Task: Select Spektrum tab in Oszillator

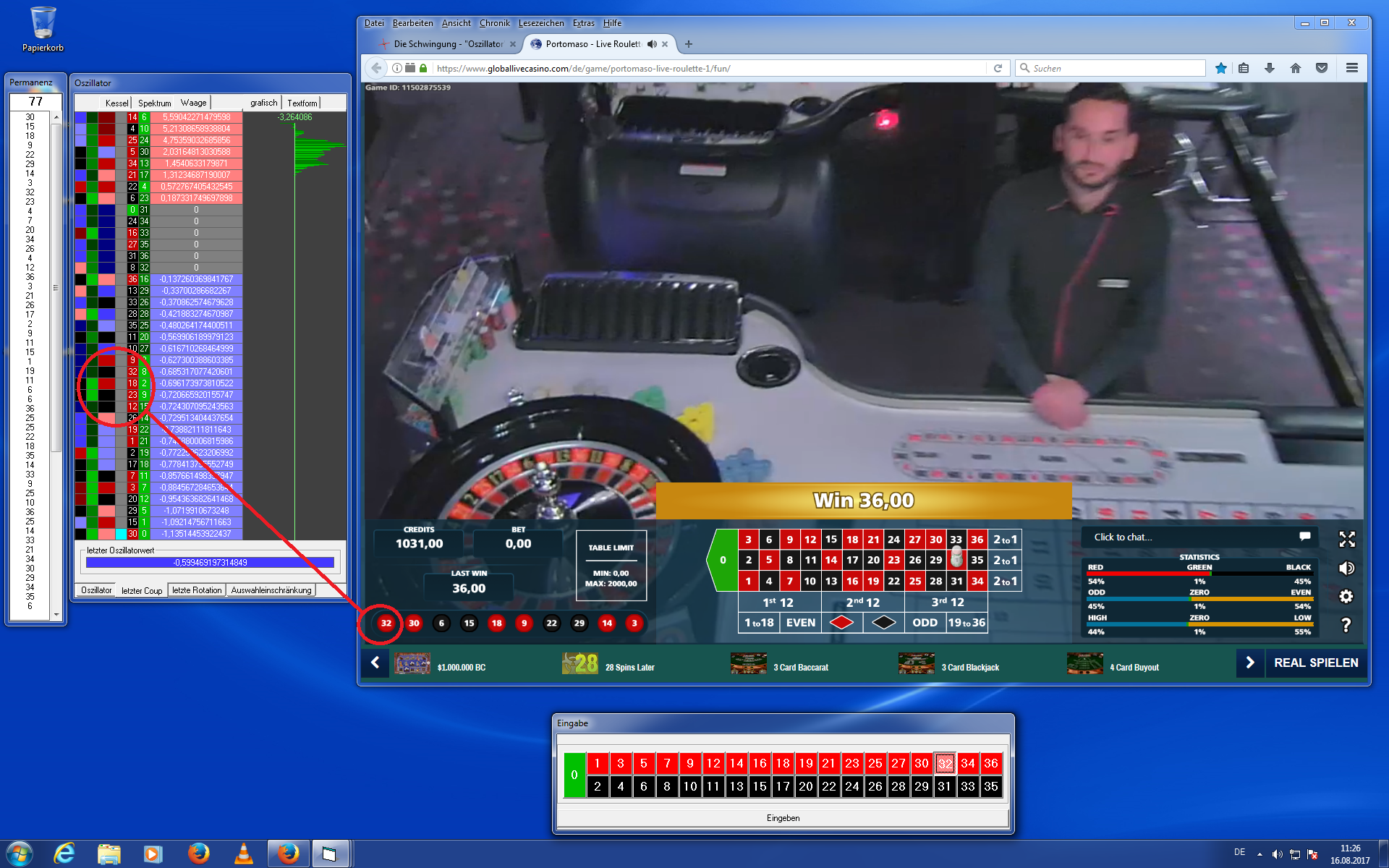Action: (x=155, y=103)
